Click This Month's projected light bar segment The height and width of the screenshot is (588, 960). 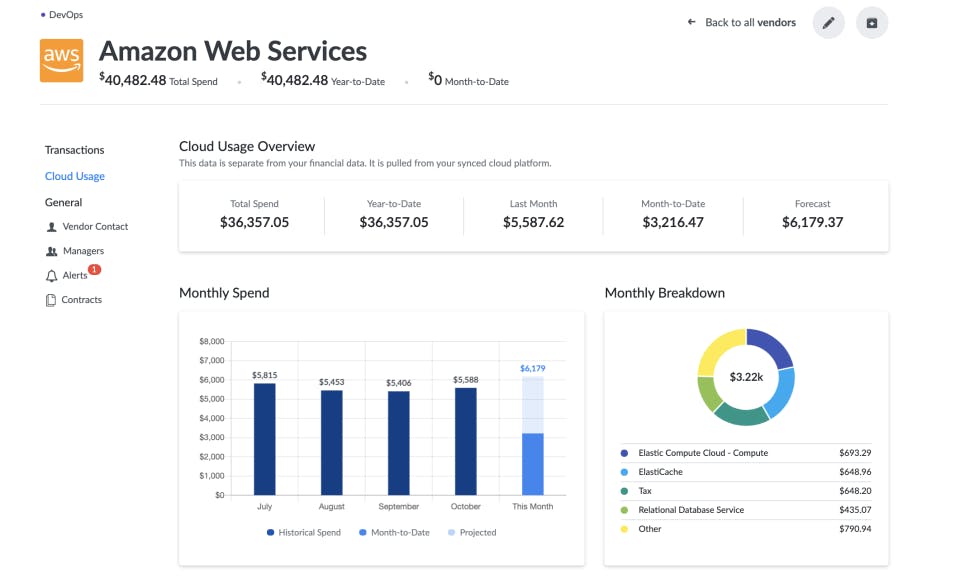(533, 405)
